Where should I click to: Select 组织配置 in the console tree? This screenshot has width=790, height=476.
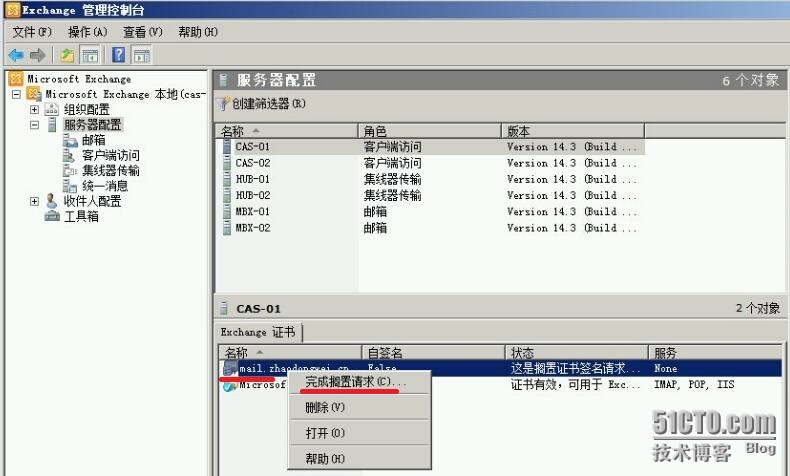coord(86,109)
